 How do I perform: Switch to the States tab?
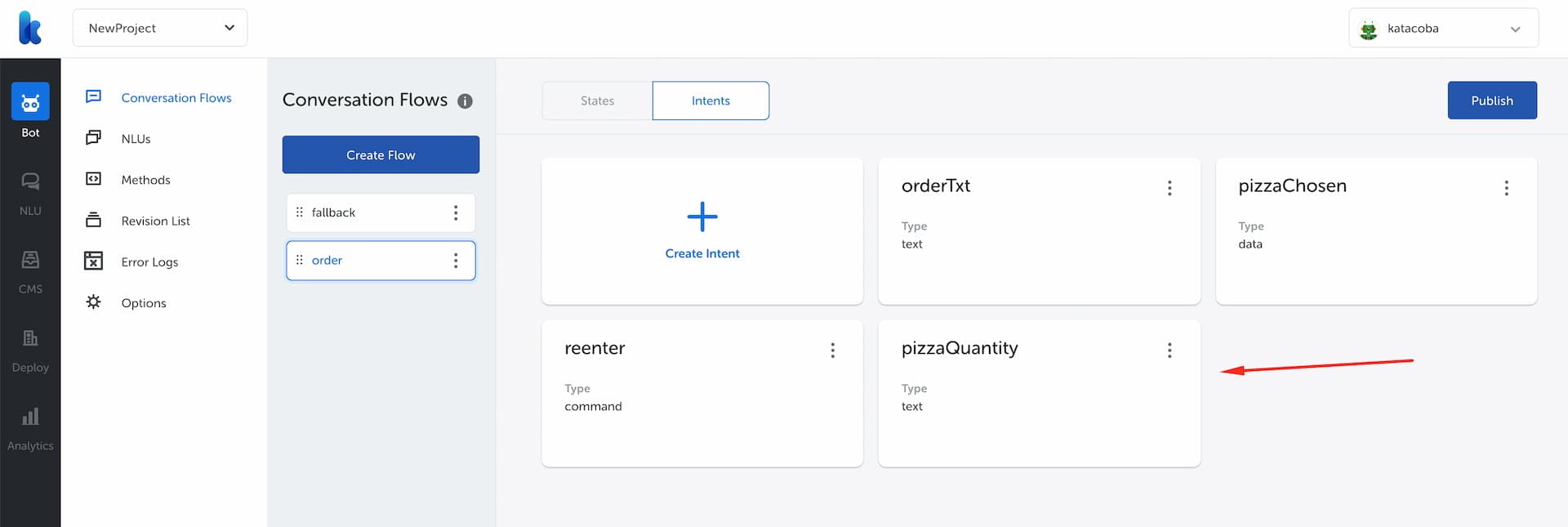point(597,100)
